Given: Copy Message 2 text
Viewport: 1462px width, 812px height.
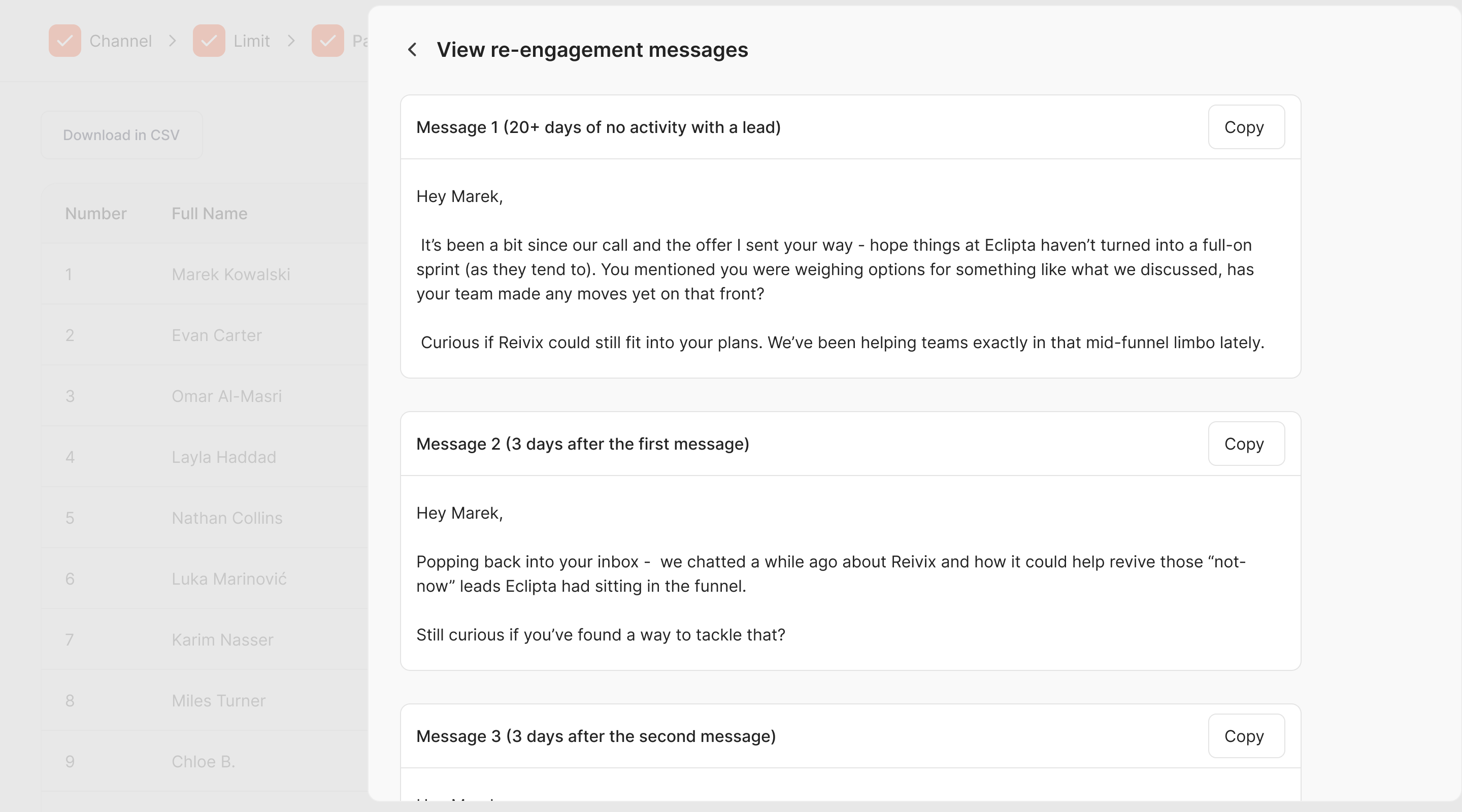Looking at the screenshot, I should [x=1246, y=444].
